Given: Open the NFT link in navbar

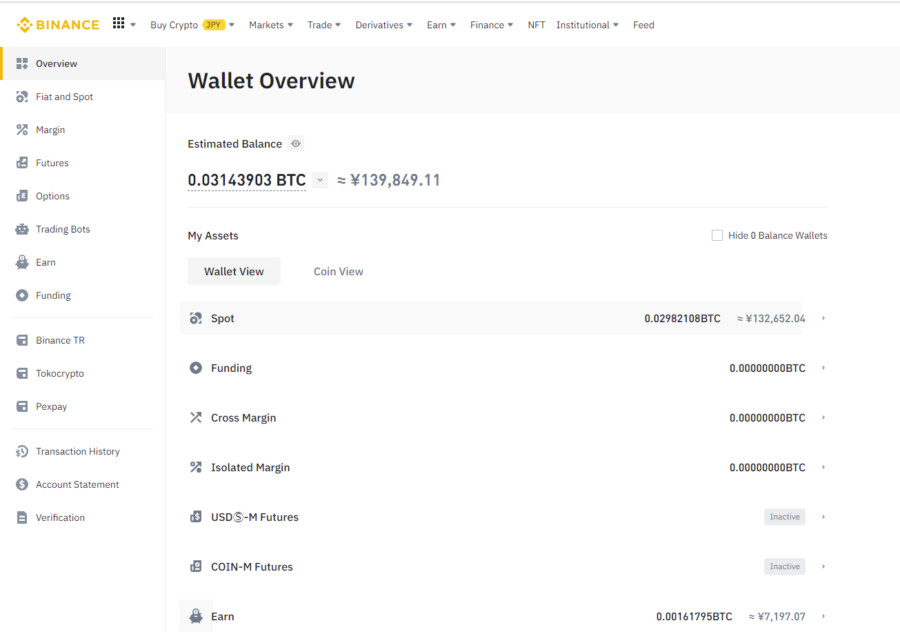Looking at the screenshot, I should pos(536,25).
